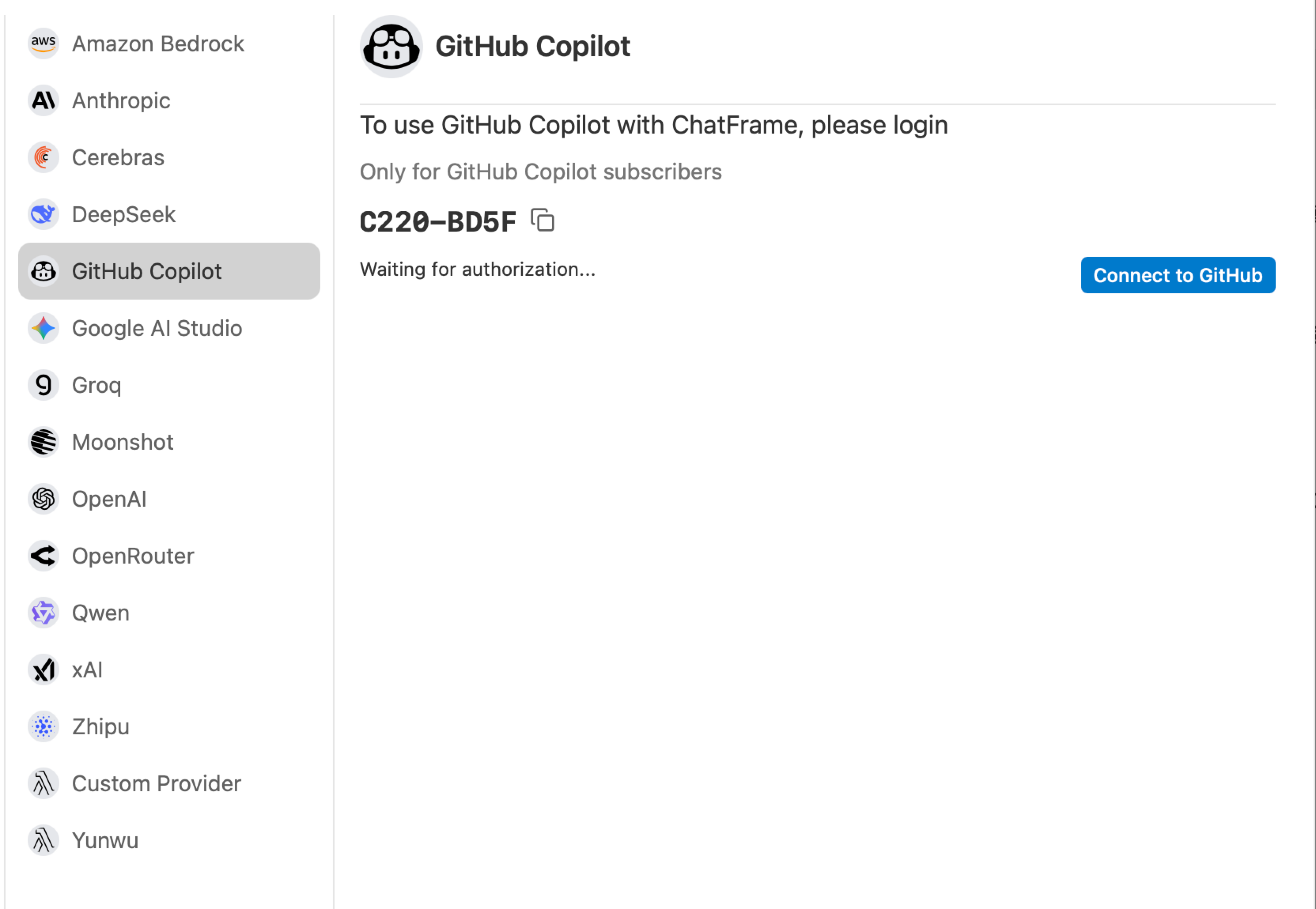The width and height of the screenshot is (1316, 909).
Task: Click the Waiting for authorization text
Action: (x=477, y=270)
